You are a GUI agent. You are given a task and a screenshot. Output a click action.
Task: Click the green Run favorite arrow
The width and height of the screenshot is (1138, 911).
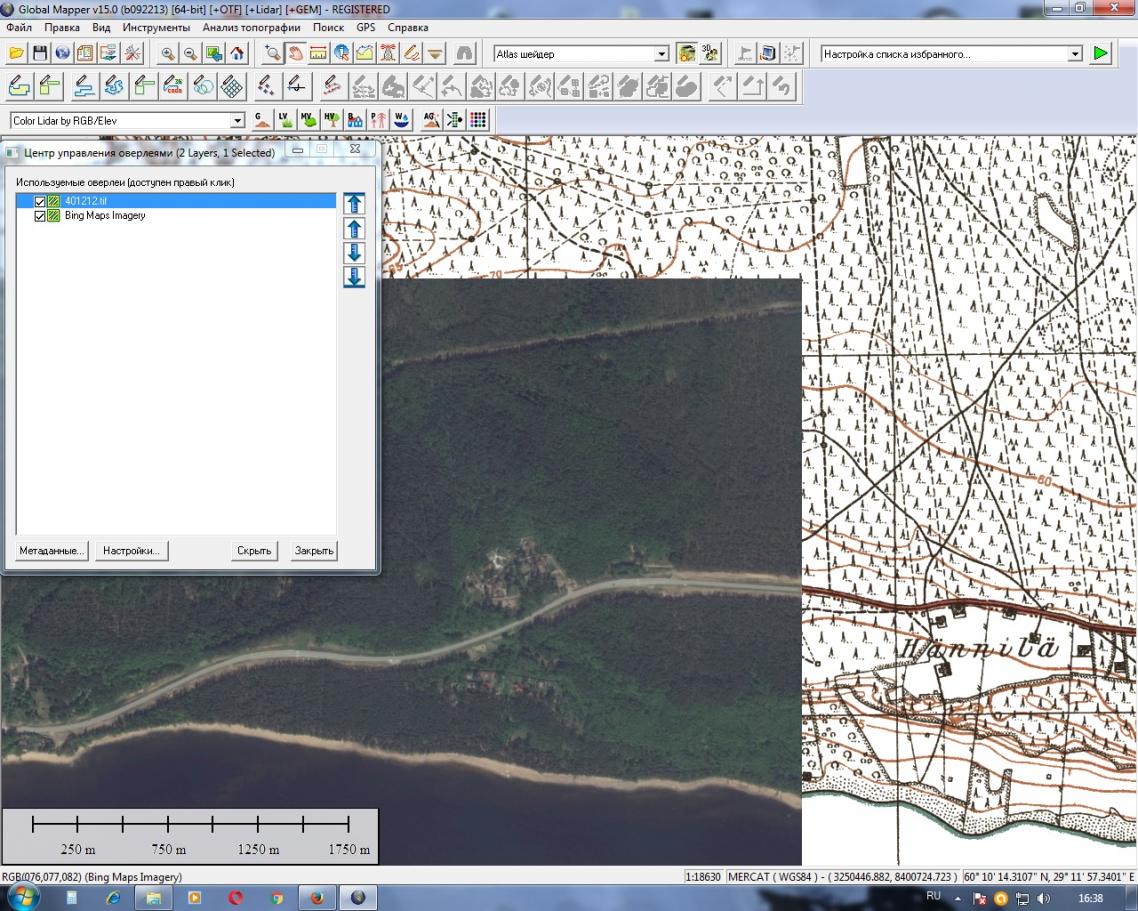[x=1101, y=54]
